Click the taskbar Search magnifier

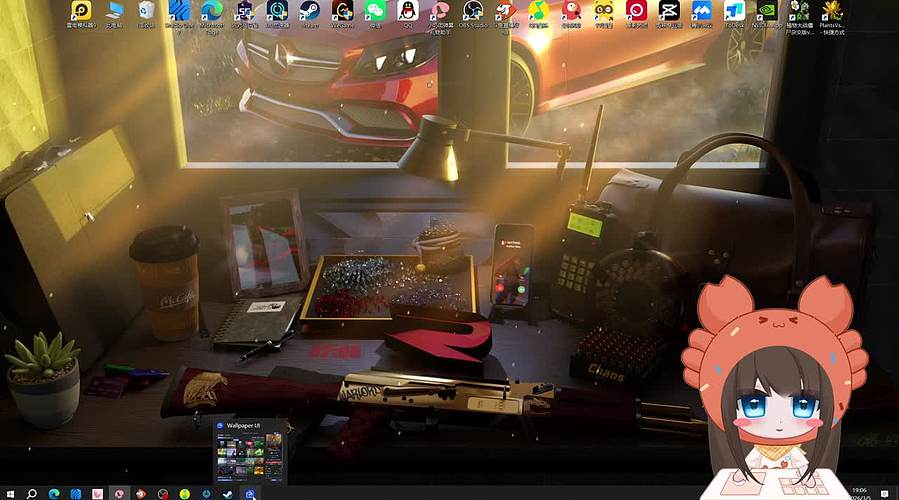[x=32, y=493]
